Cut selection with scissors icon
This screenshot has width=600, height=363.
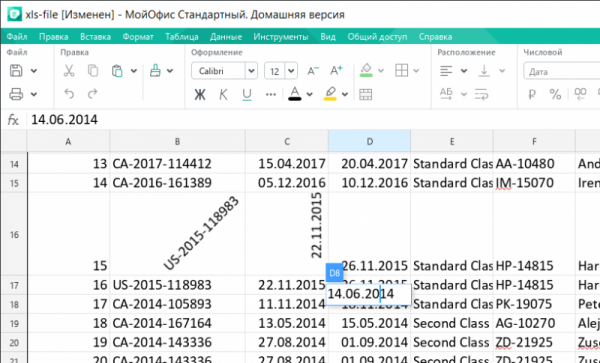coord(69,71)
